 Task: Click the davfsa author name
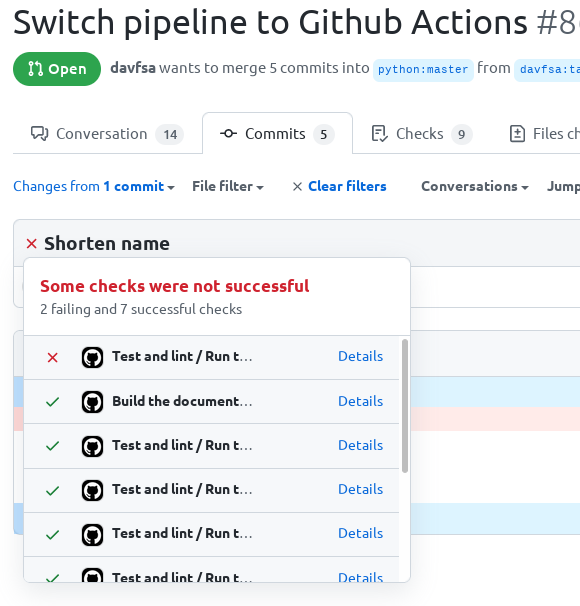pos(133,68)
